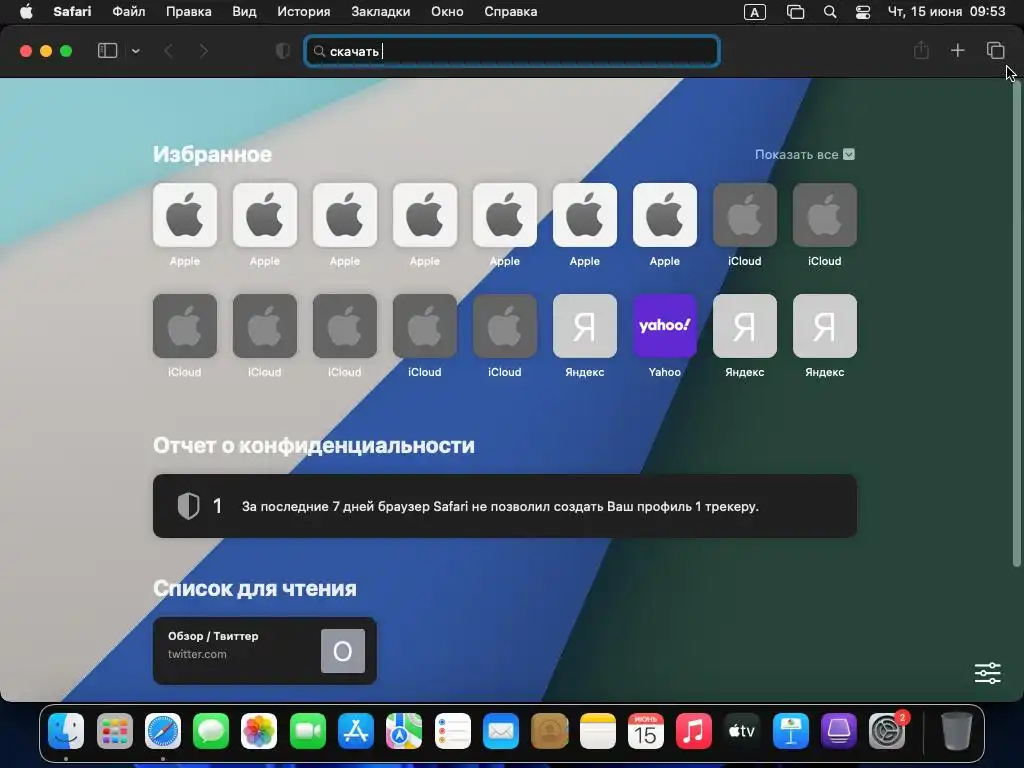This screenshot has width=1024, height=768.
Task: Open the Обзор / Твиттер reading list item
Action: (264, 651)
